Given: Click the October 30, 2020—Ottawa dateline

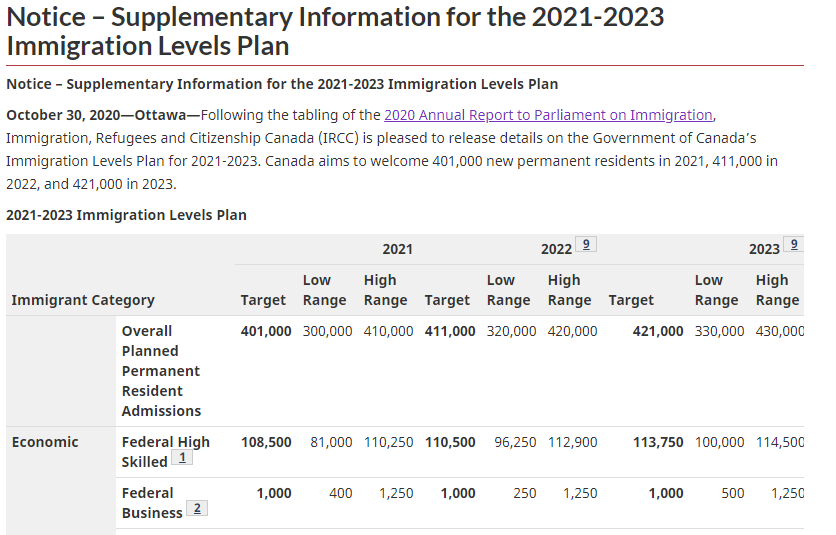Looking at the screenshot, I should pos(103,115).
